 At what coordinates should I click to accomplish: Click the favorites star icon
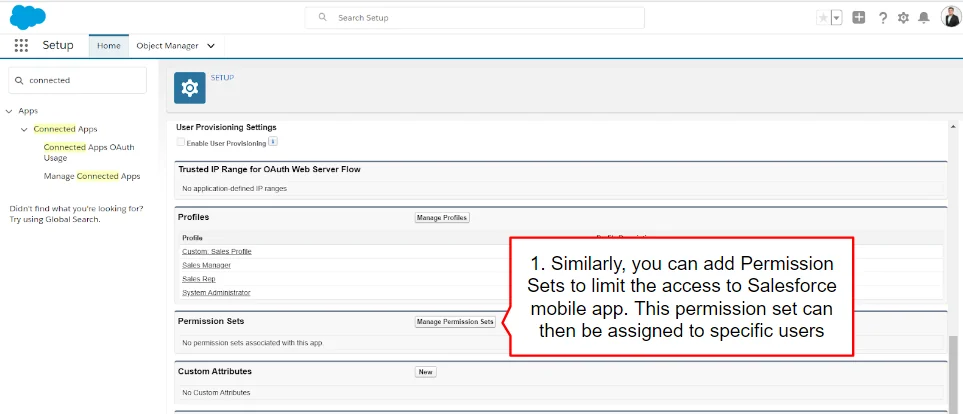823,18
